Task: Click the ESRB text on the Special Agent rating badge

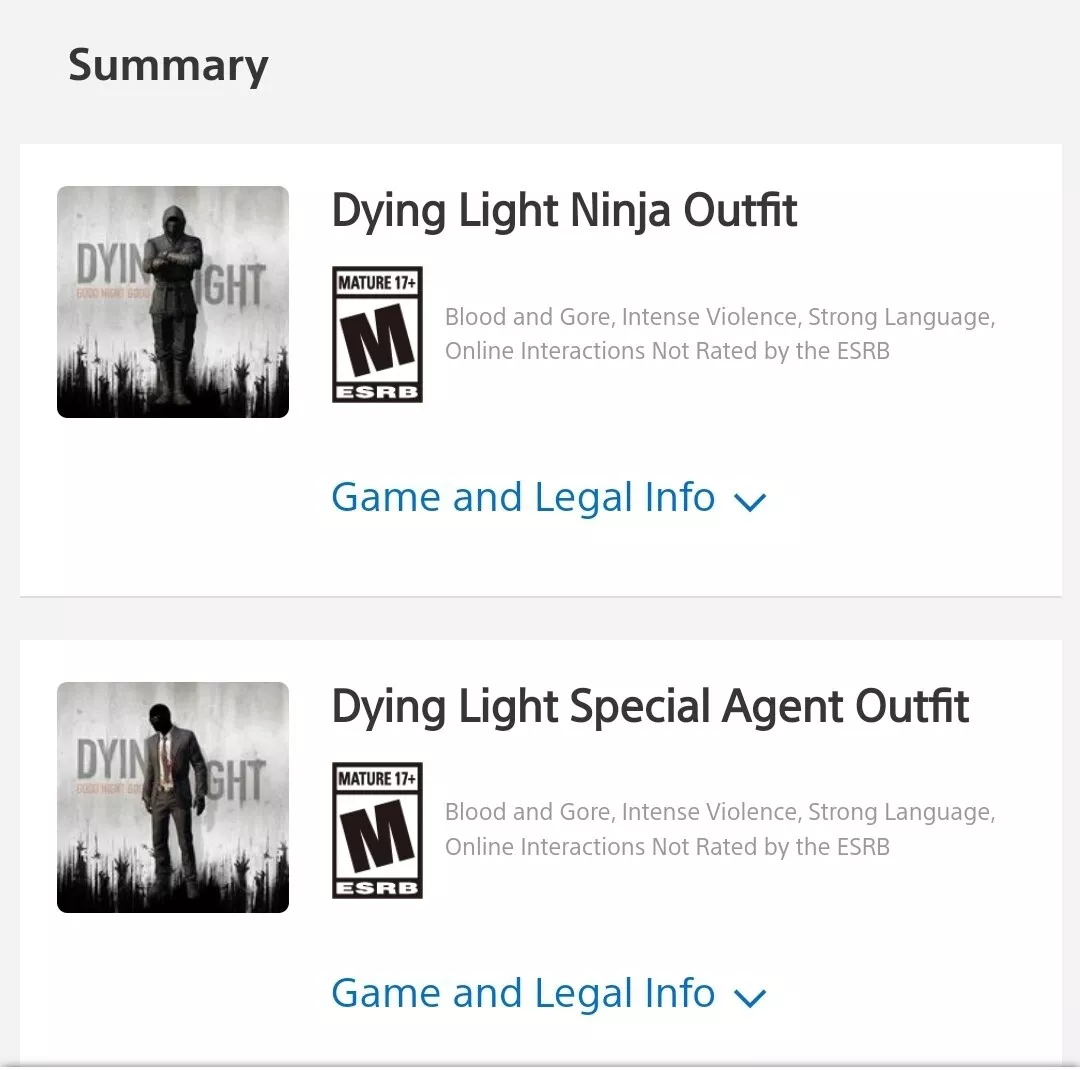Action: [x=377, y=889]
